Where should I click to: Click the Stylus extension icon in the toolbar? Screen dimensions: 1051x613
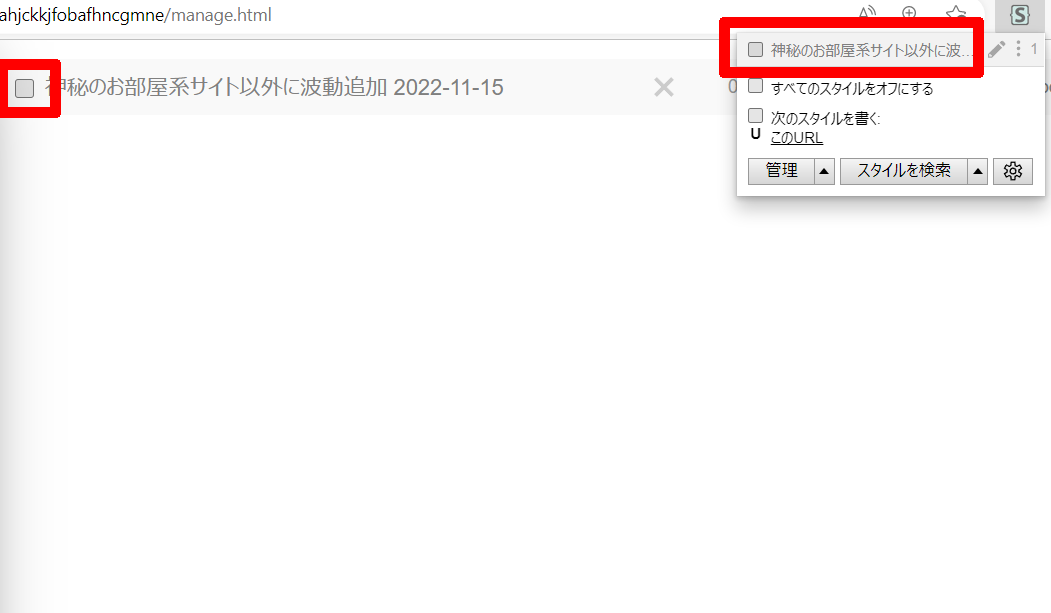[x=1019, y=15]
